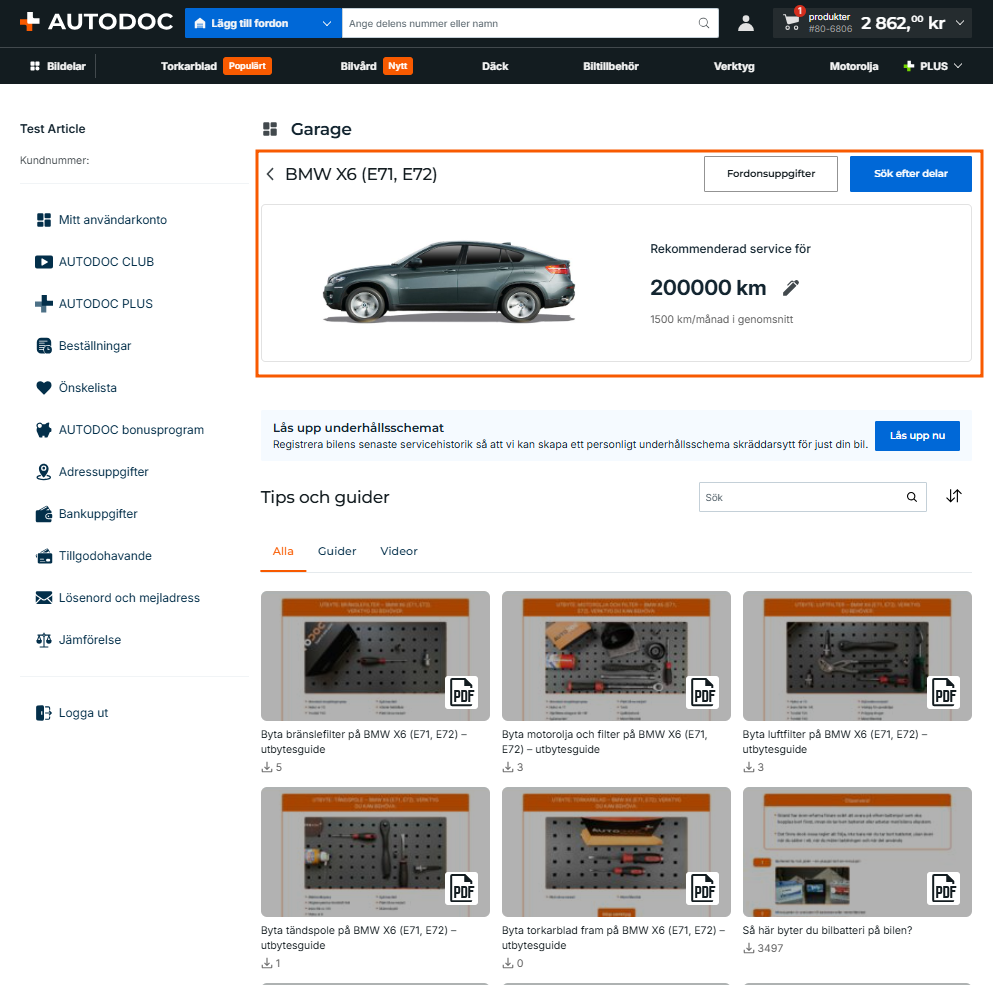Switch to the Videor tab
The width and height of the screenshot is (993, 985).
pyautogui.click(x=399, y=551)
